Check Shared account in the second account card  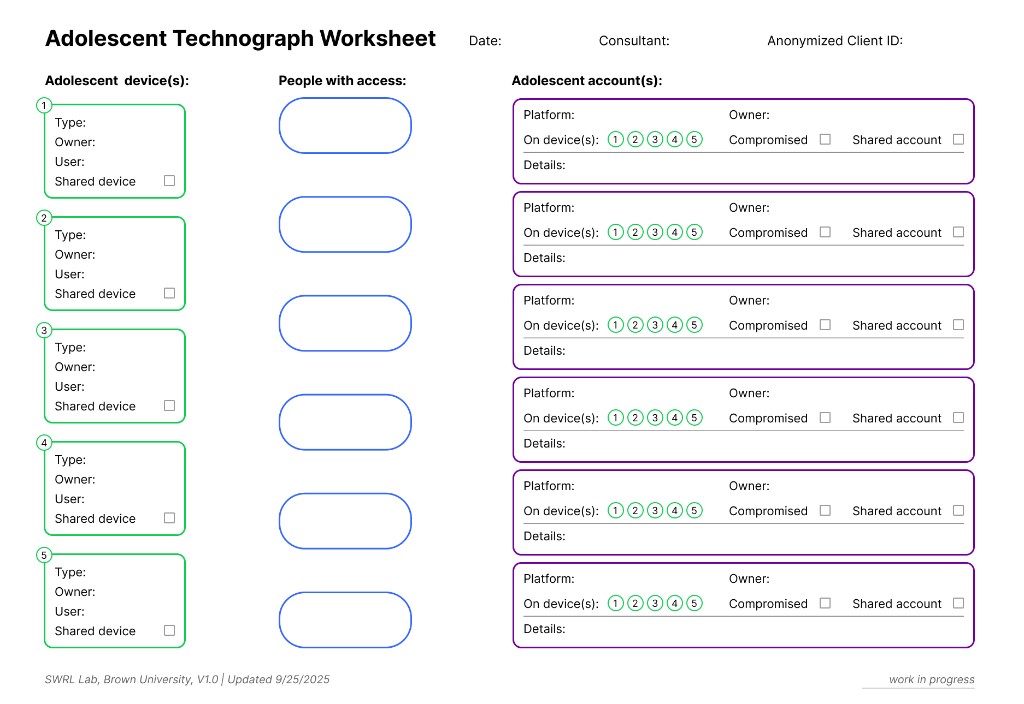click(x=959, y=232)
